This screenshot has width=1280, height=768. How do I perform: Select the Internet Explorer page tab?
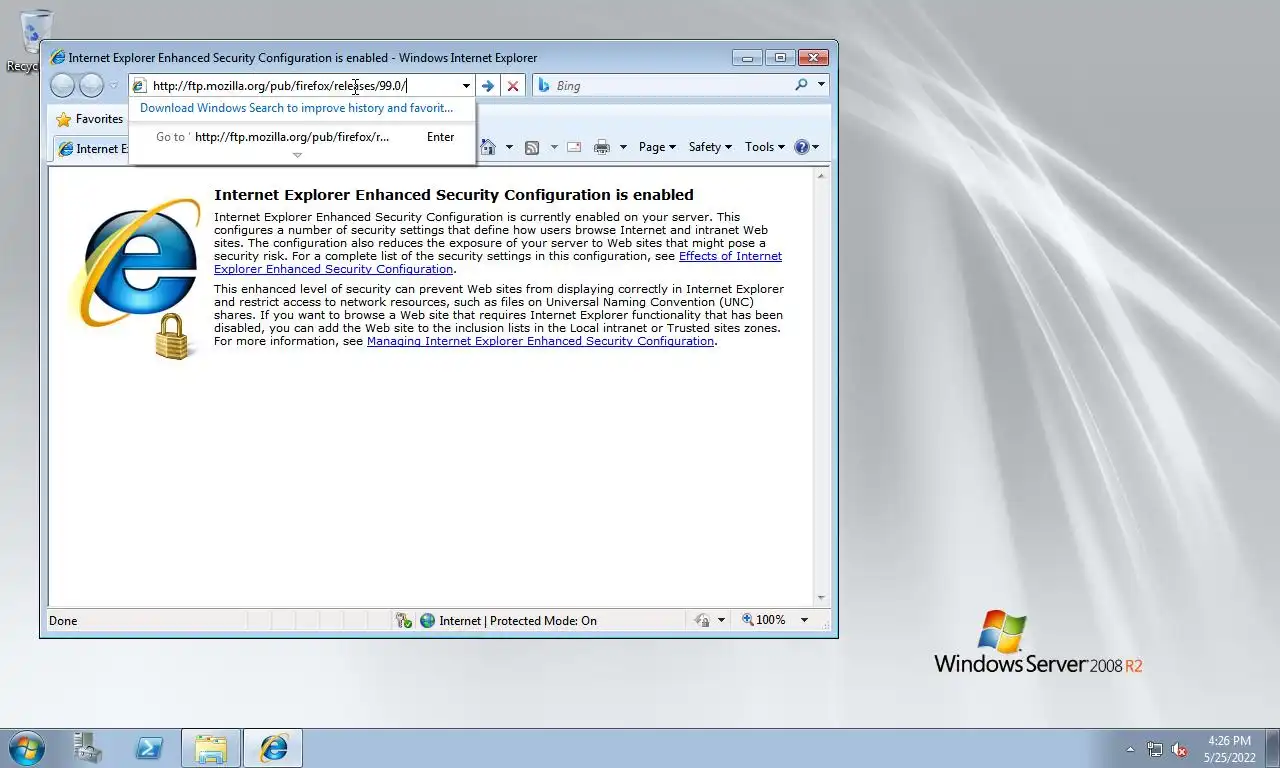click(92, 149)
